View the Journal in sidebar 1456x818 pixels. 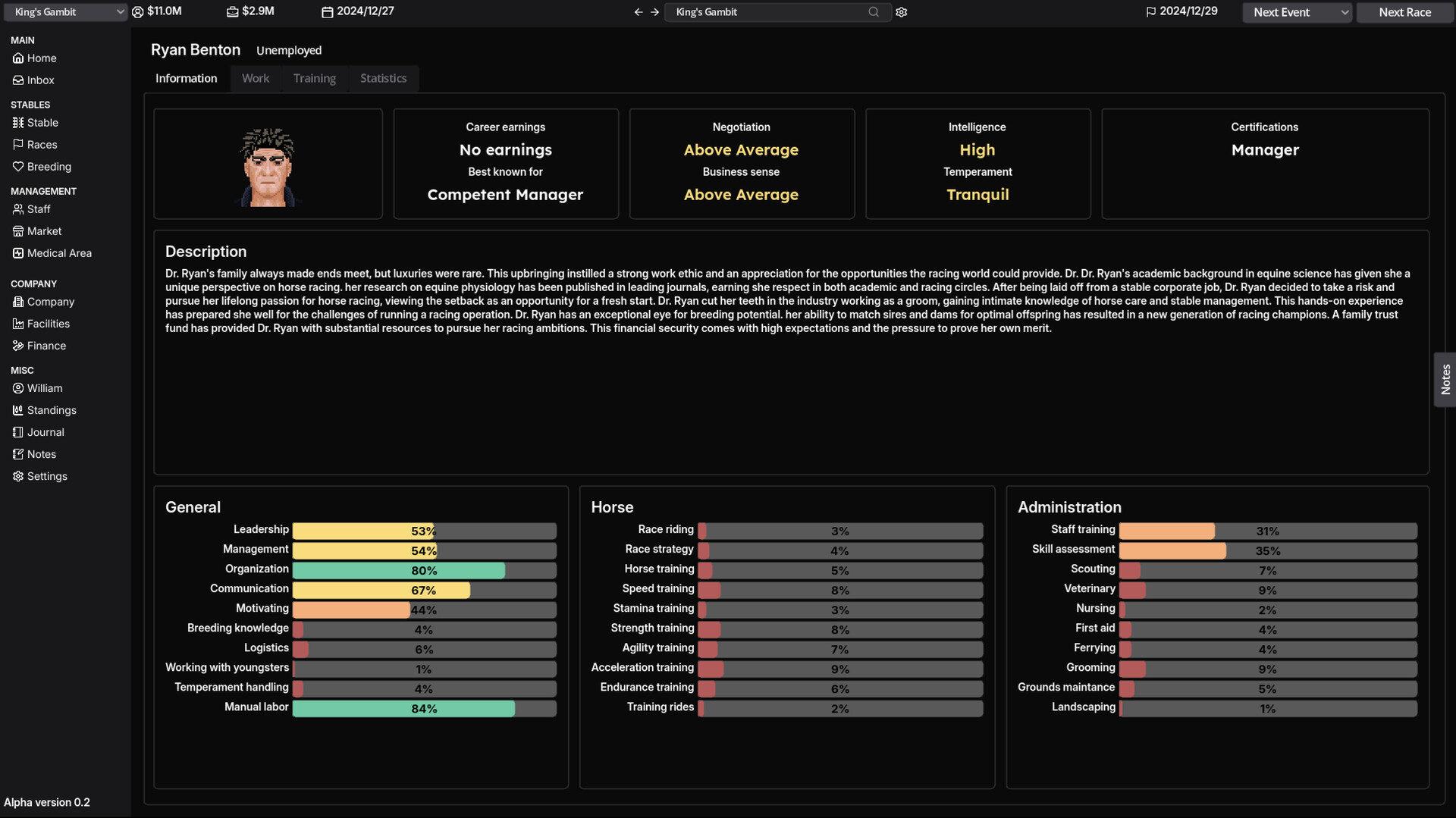click(x=45, y=432)
